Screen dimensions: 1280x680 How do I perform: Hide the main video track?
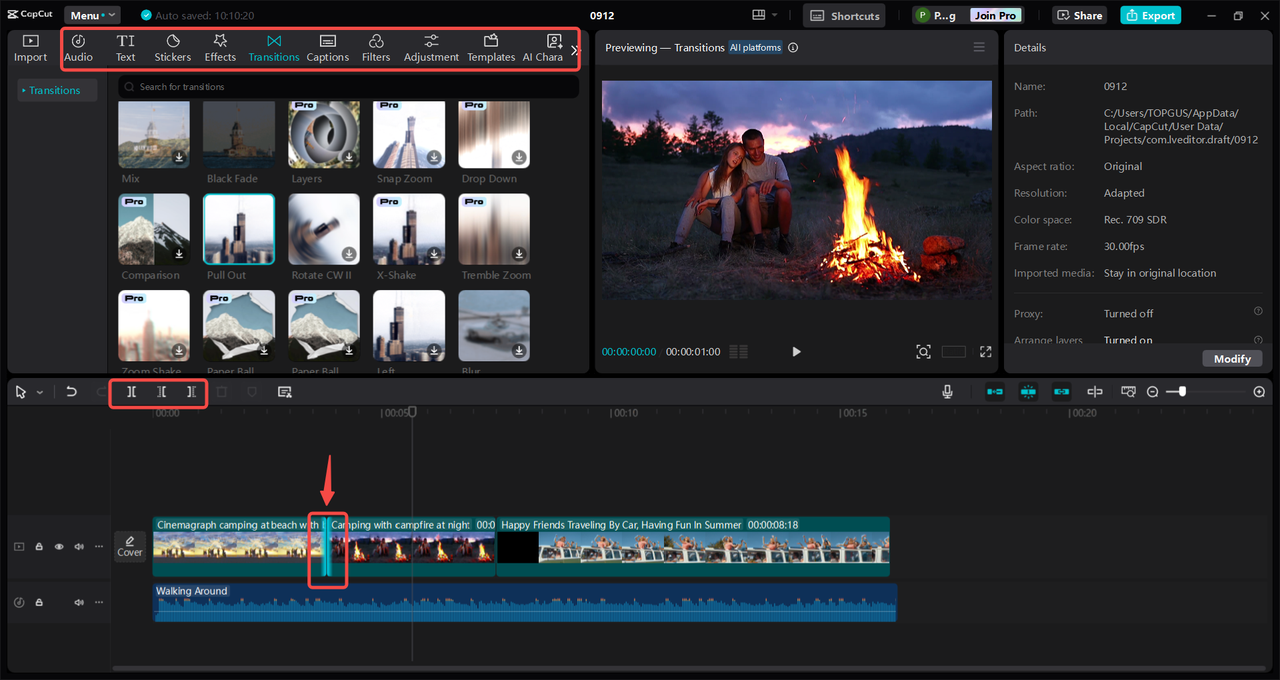tap(59, 547)
